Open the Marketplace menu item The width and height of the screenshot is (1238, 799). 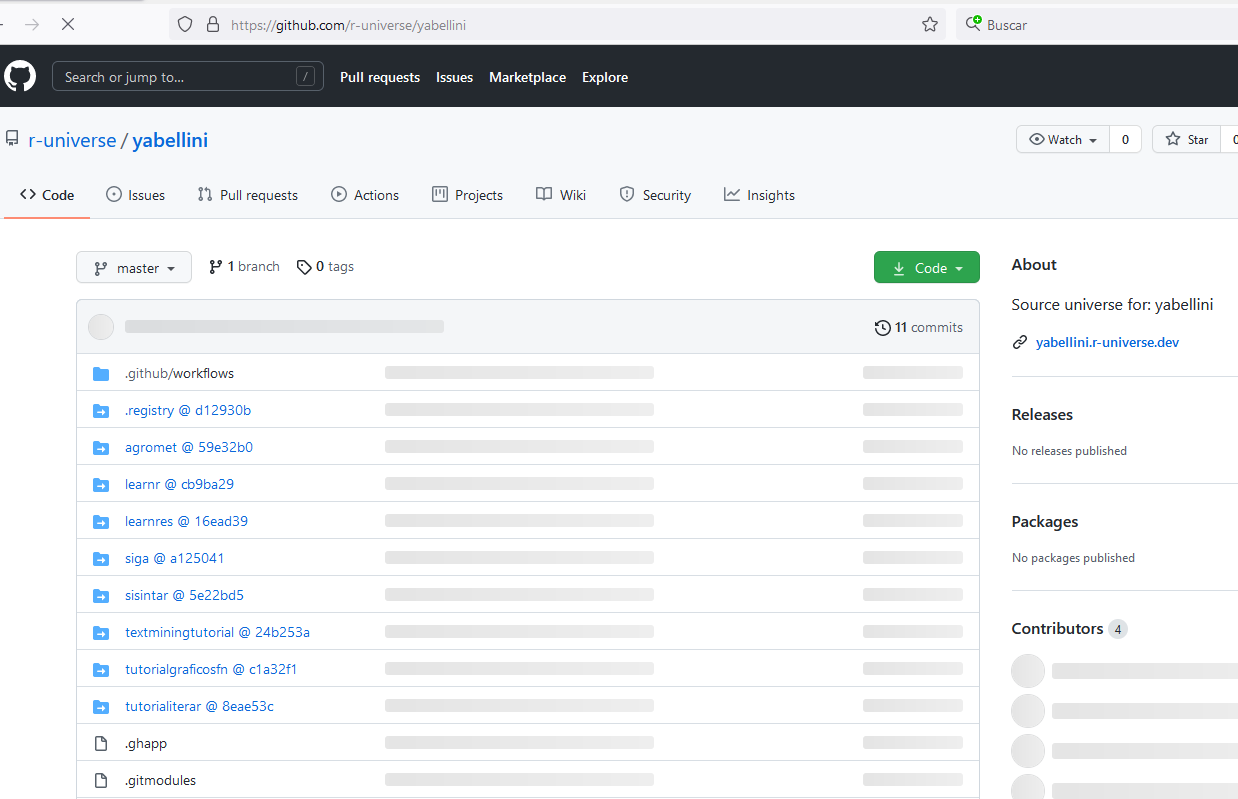(x=527, y=77)
